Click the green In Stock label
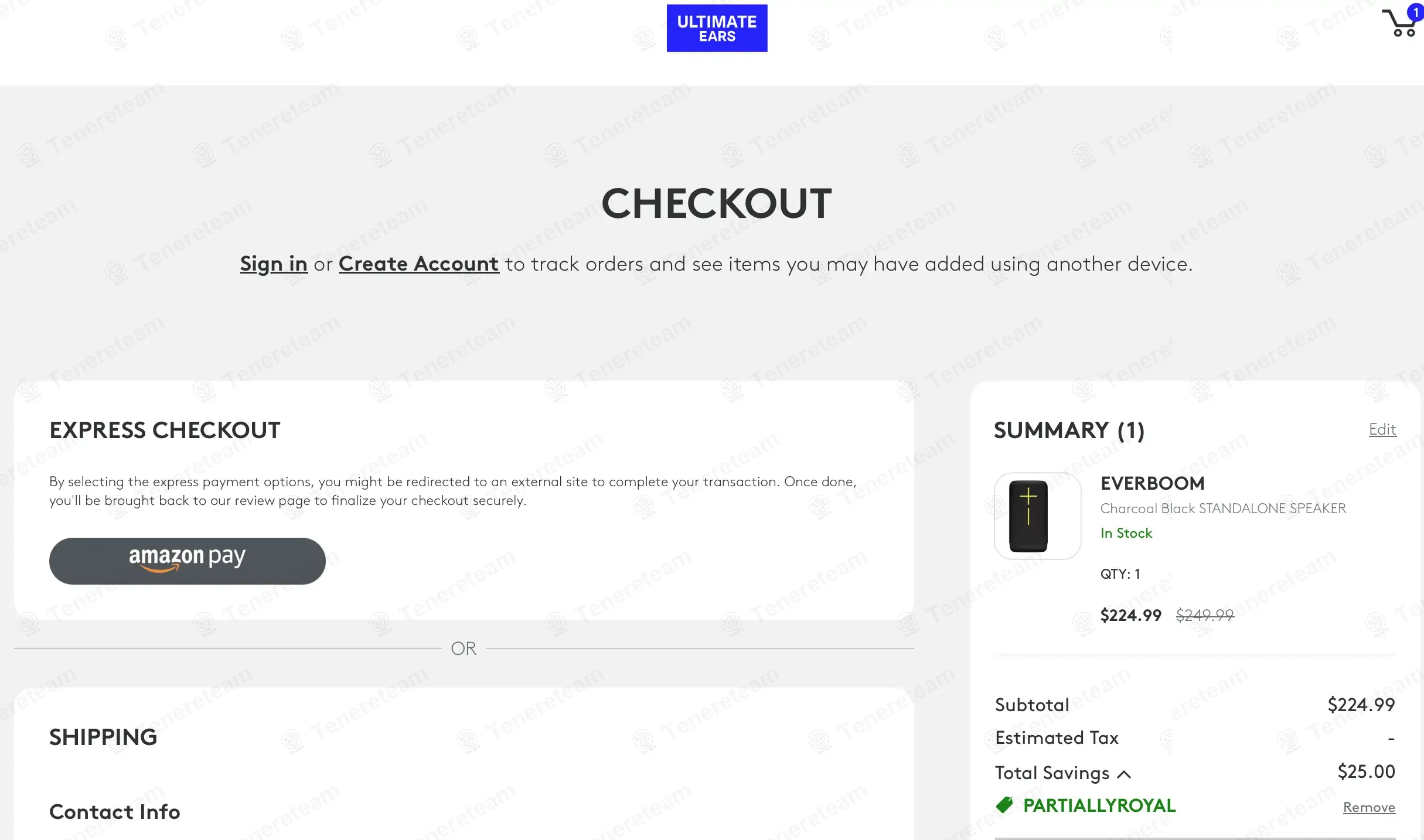1424x840 pixels. click(x=1126, y=533)
